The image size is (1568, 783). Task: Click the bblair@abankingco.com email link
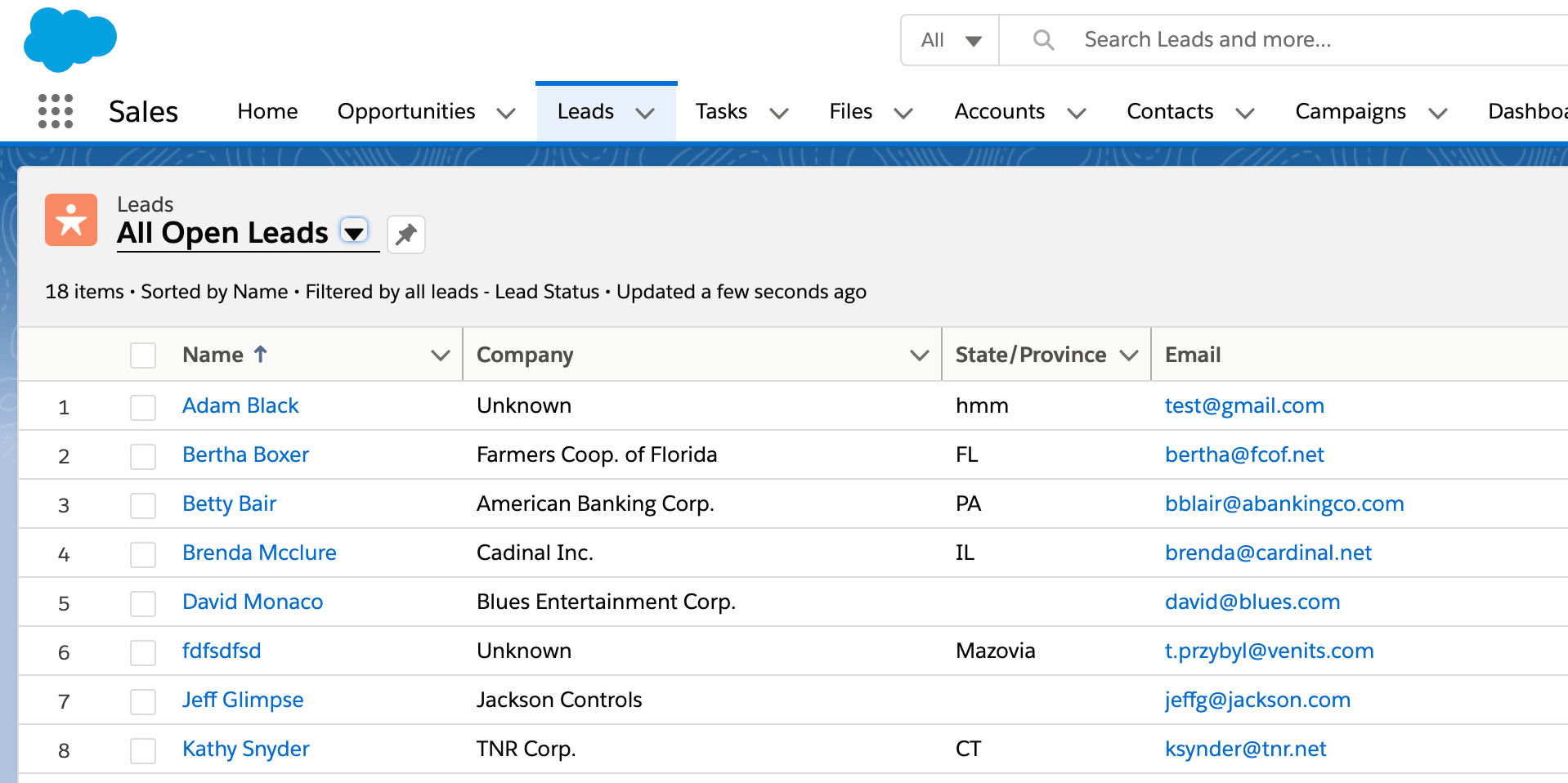[x=1284, y=503]
